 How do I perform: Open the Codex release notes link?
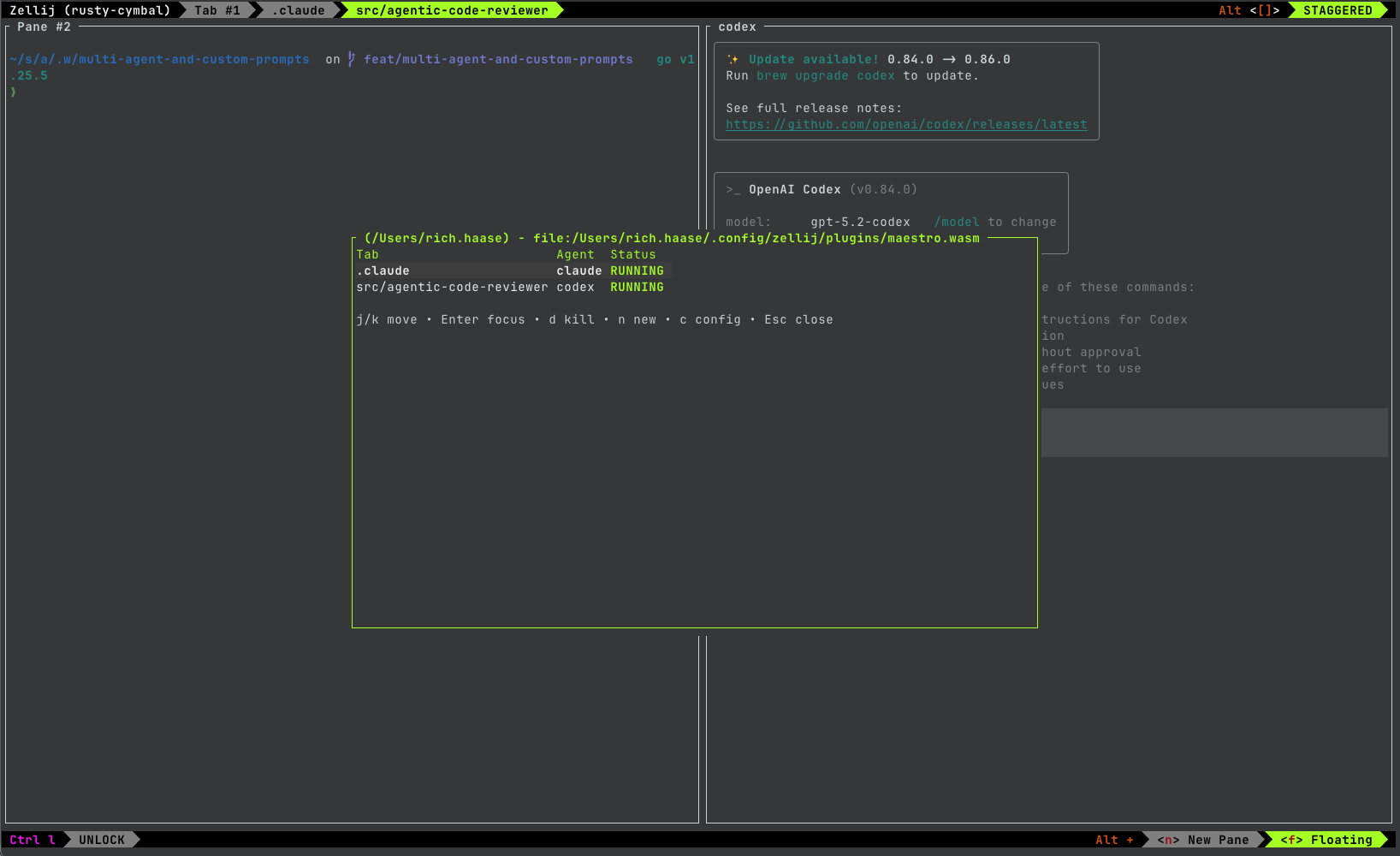pyautogui.click(x=906, y=124)
